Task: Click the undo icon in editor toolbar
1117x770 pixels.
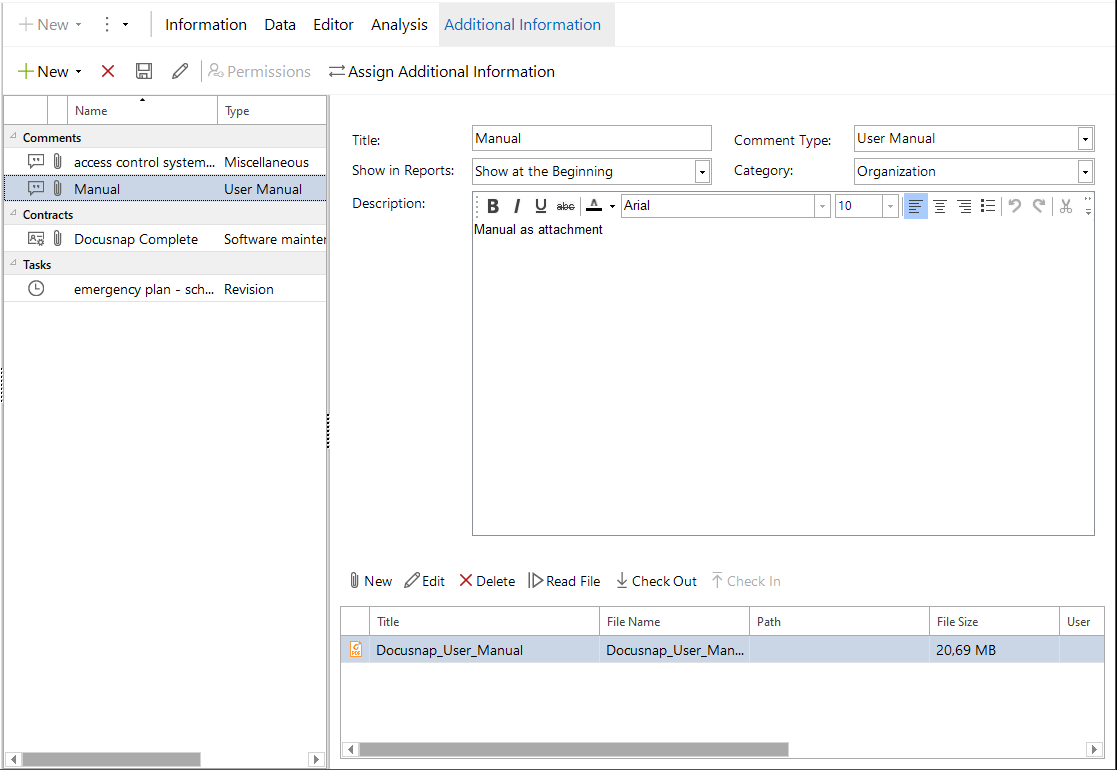Action: (x=1015, y=206)
